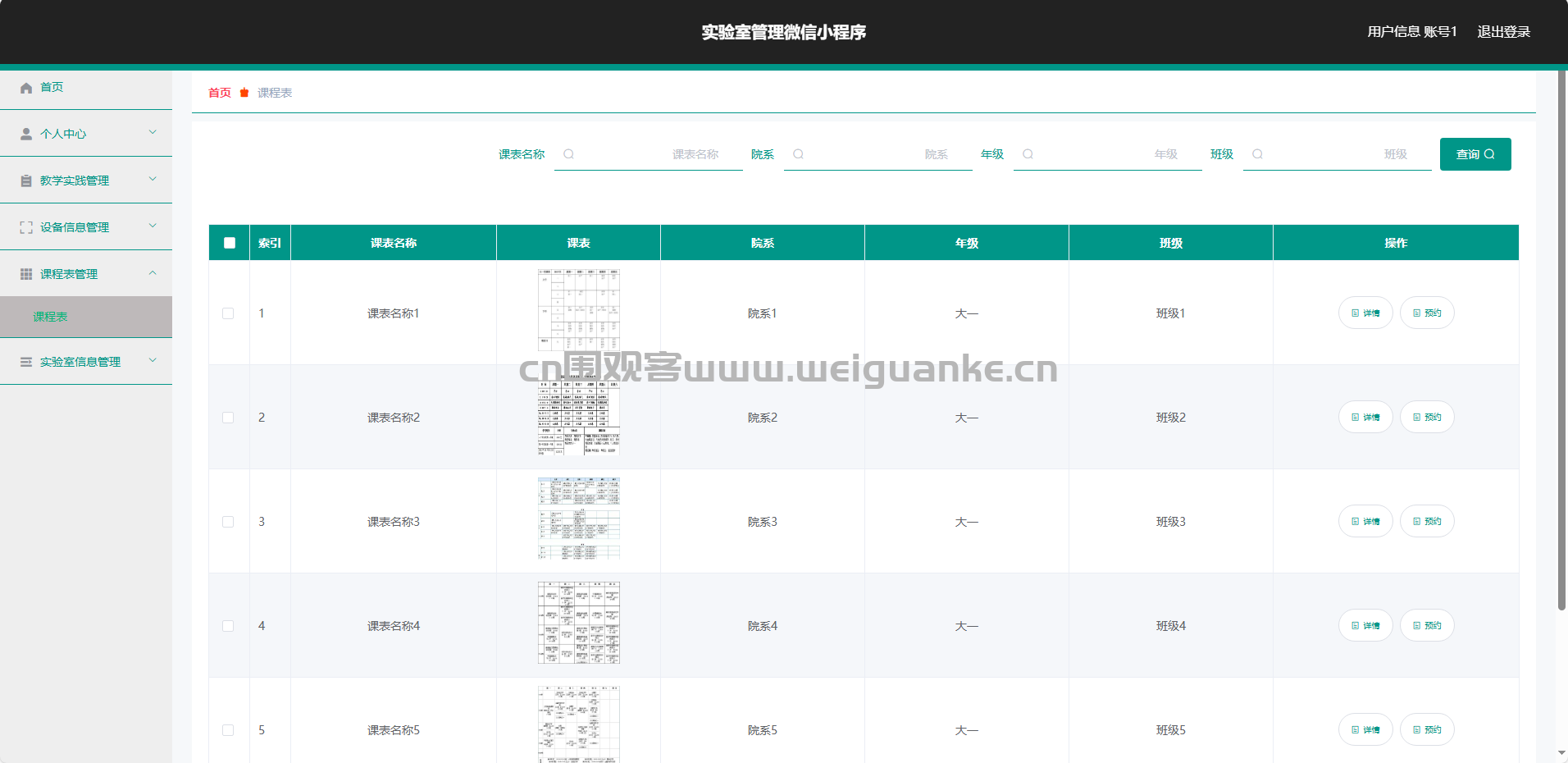Open the 首页 sidebar menu item
Image resolution: width=1568 pixels, height=763 pixels.
tap(86, 88)
